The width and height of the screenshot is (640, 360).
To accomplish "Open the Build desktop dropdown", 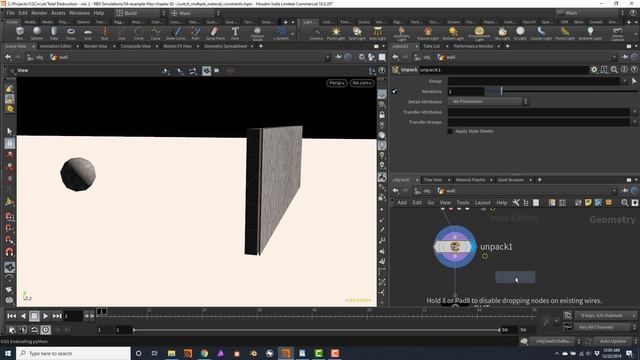I will tap(140, 13).
